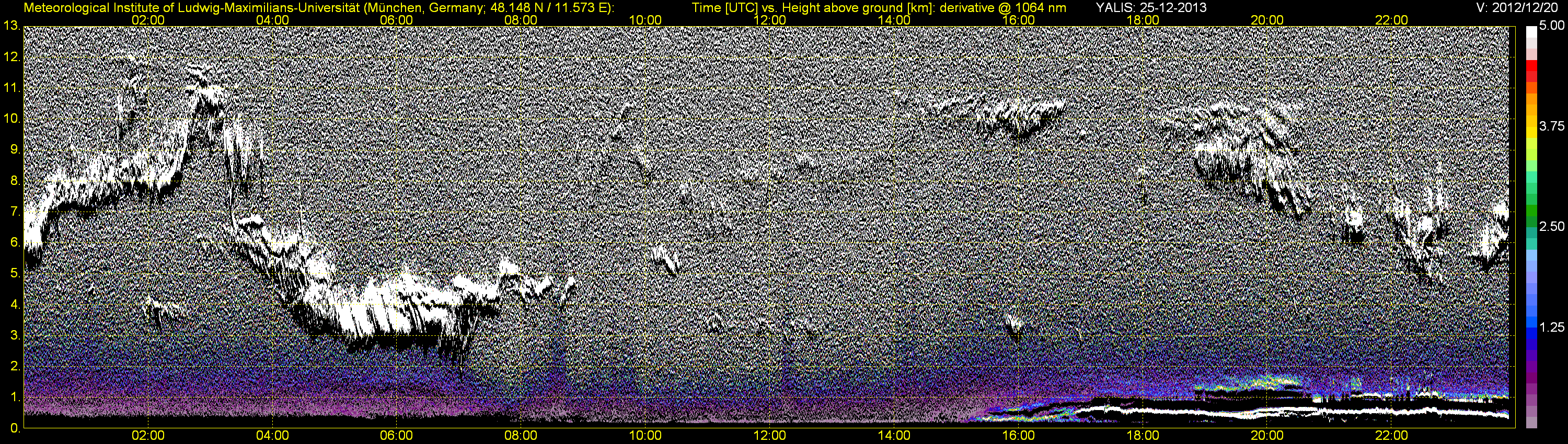Click the height axis label 13

pos(11,26)
